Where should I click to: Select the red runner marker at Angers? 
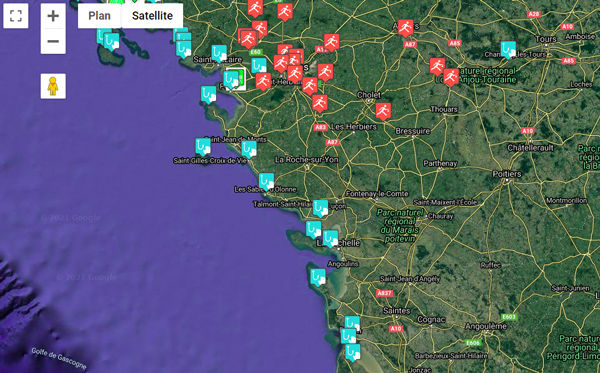406,28
